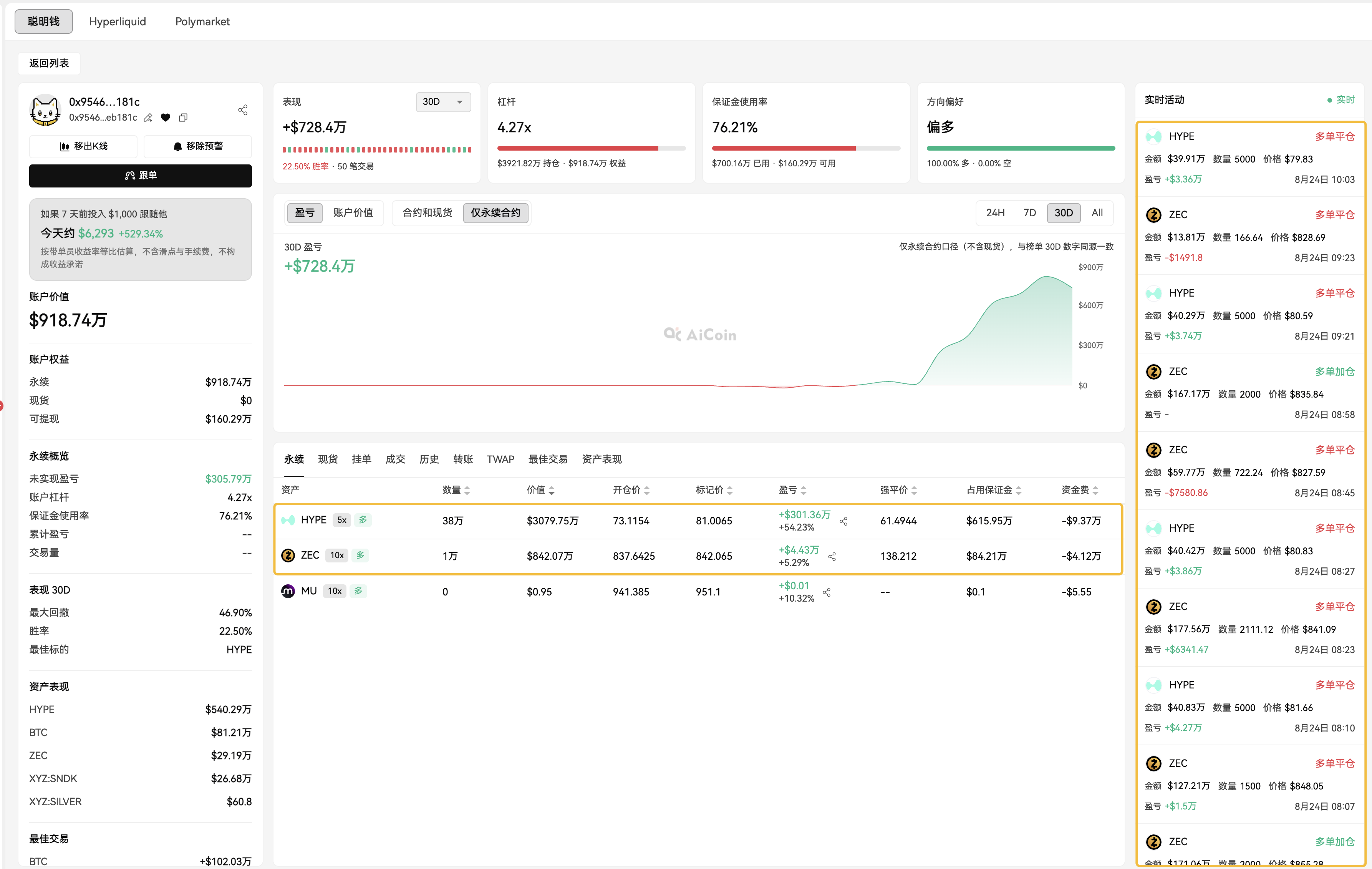
Task: Click the HYPE token icon in positions table
Action: (288, 520)
